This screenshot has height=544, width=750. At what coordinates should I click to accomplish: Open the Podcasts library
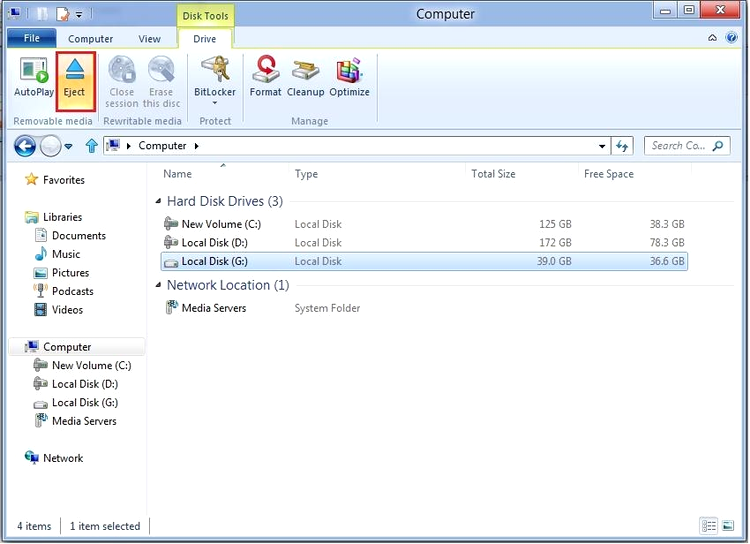tap(63, 291)
